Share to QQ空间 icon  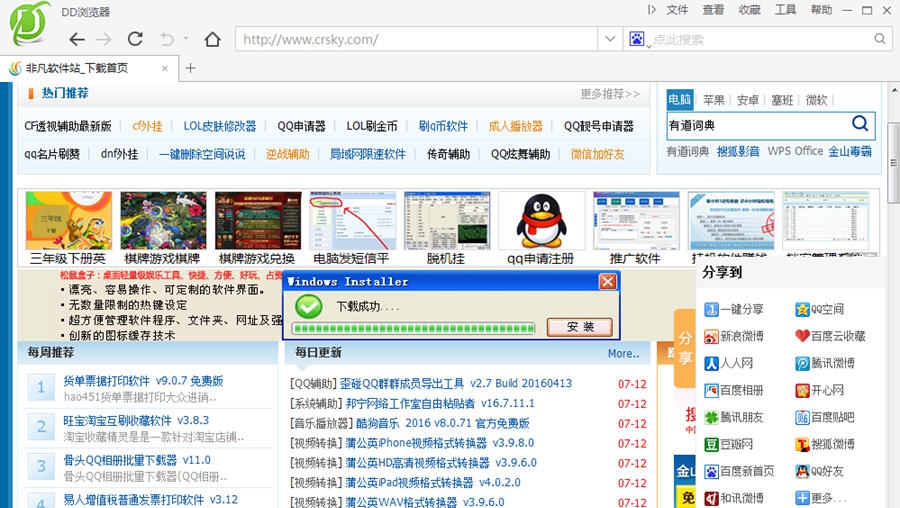(x=802, y=309)
